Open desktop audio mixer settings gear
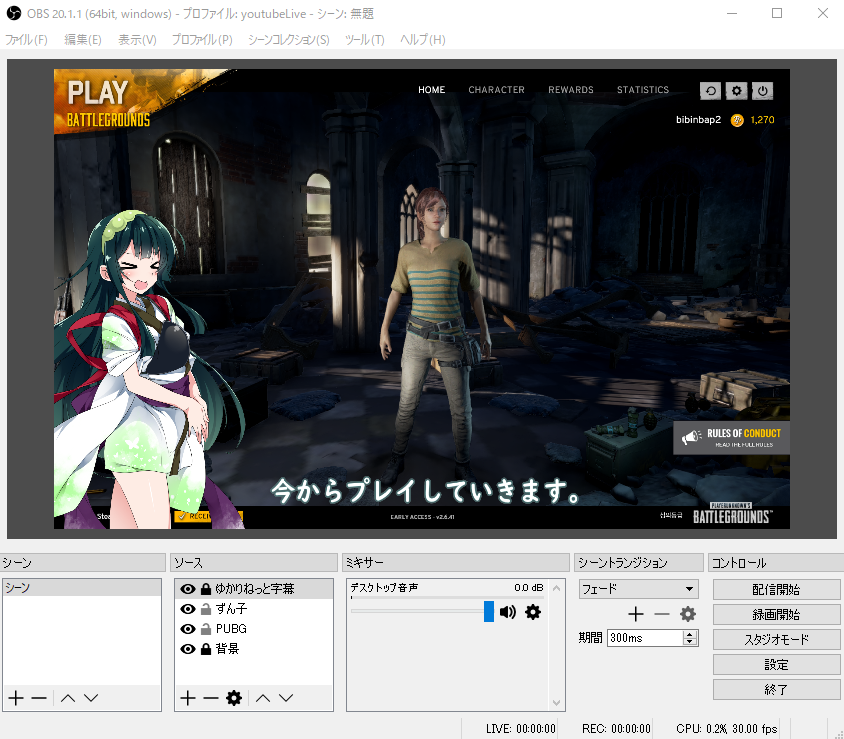The image size is (844, 739). (x=533, y=612)
